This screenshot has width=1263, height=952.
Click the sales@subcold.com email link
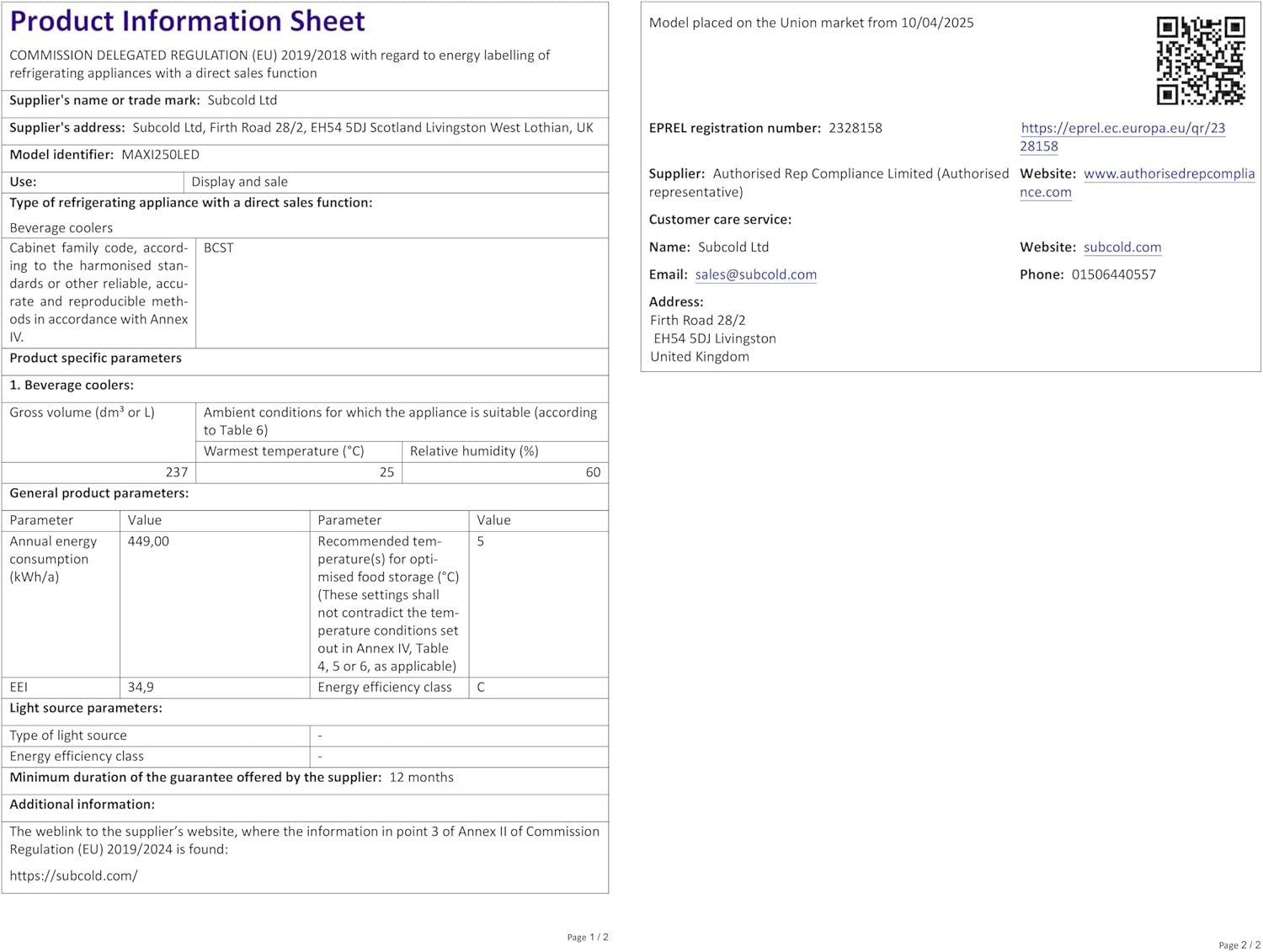pyautogui.click(x=756, y=274)
